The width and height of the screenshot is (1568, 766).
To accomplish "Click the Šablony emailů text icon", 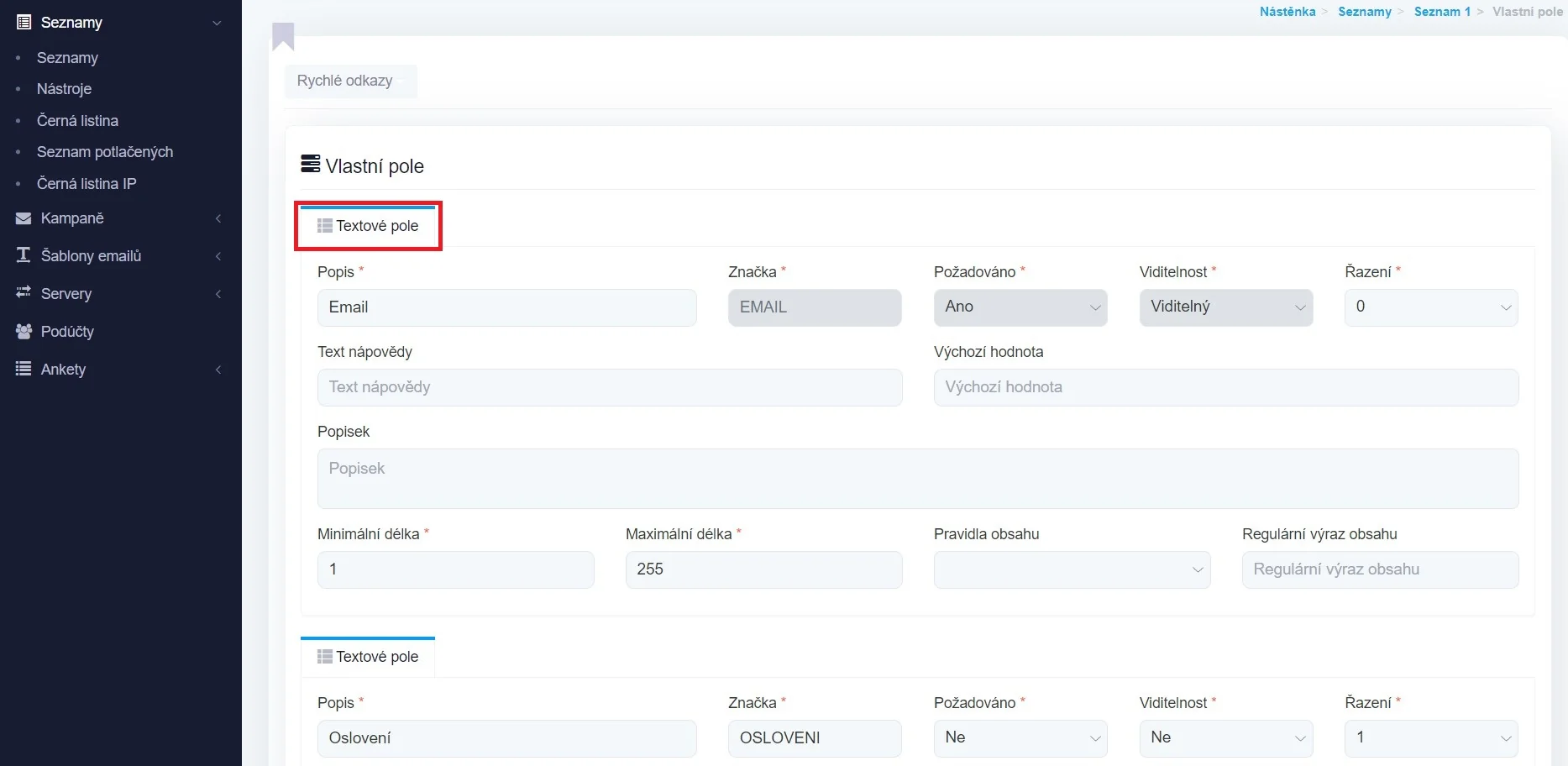I will (x=24, y=255).
